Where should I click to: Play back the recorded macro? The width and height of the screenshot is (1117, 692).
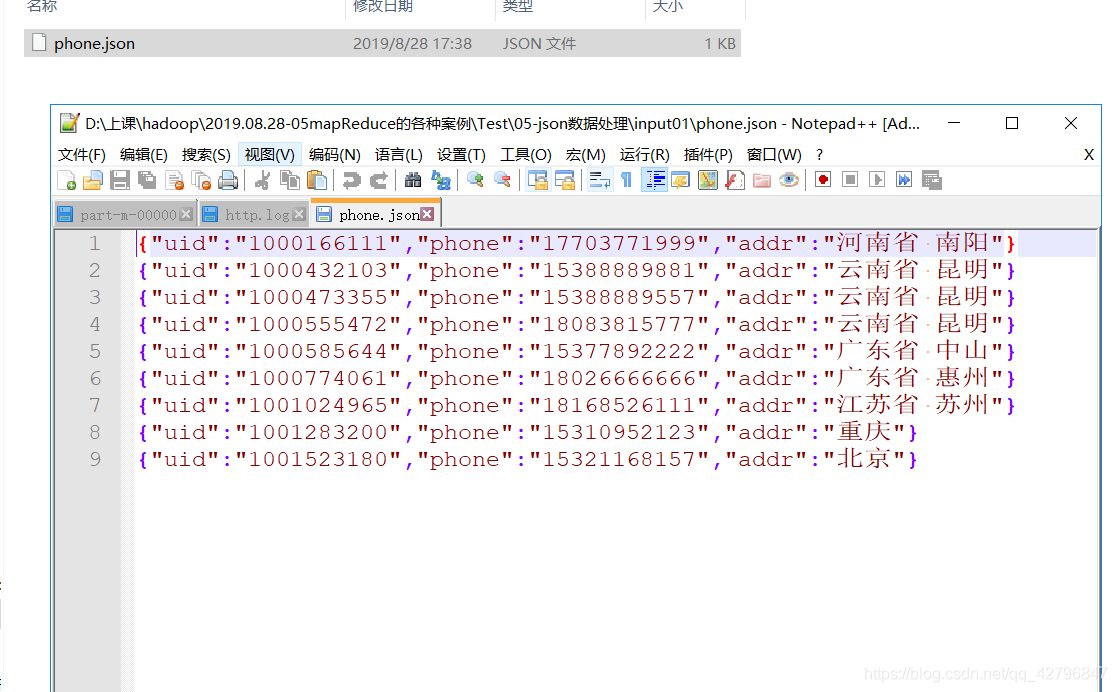pos(877,180)
